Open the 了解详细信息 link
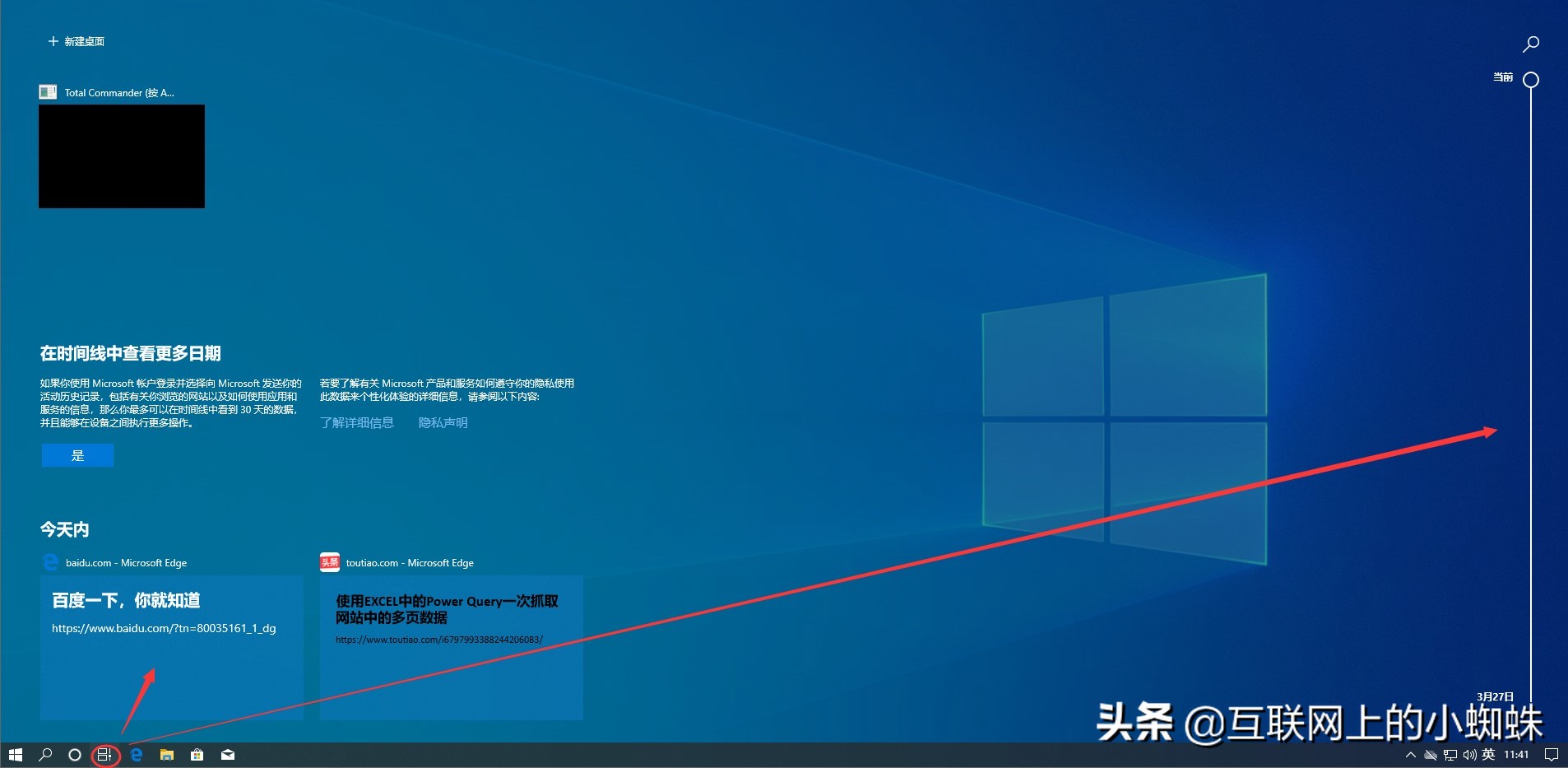This screenshot has width=1568, height=768. tap(358, 422)
